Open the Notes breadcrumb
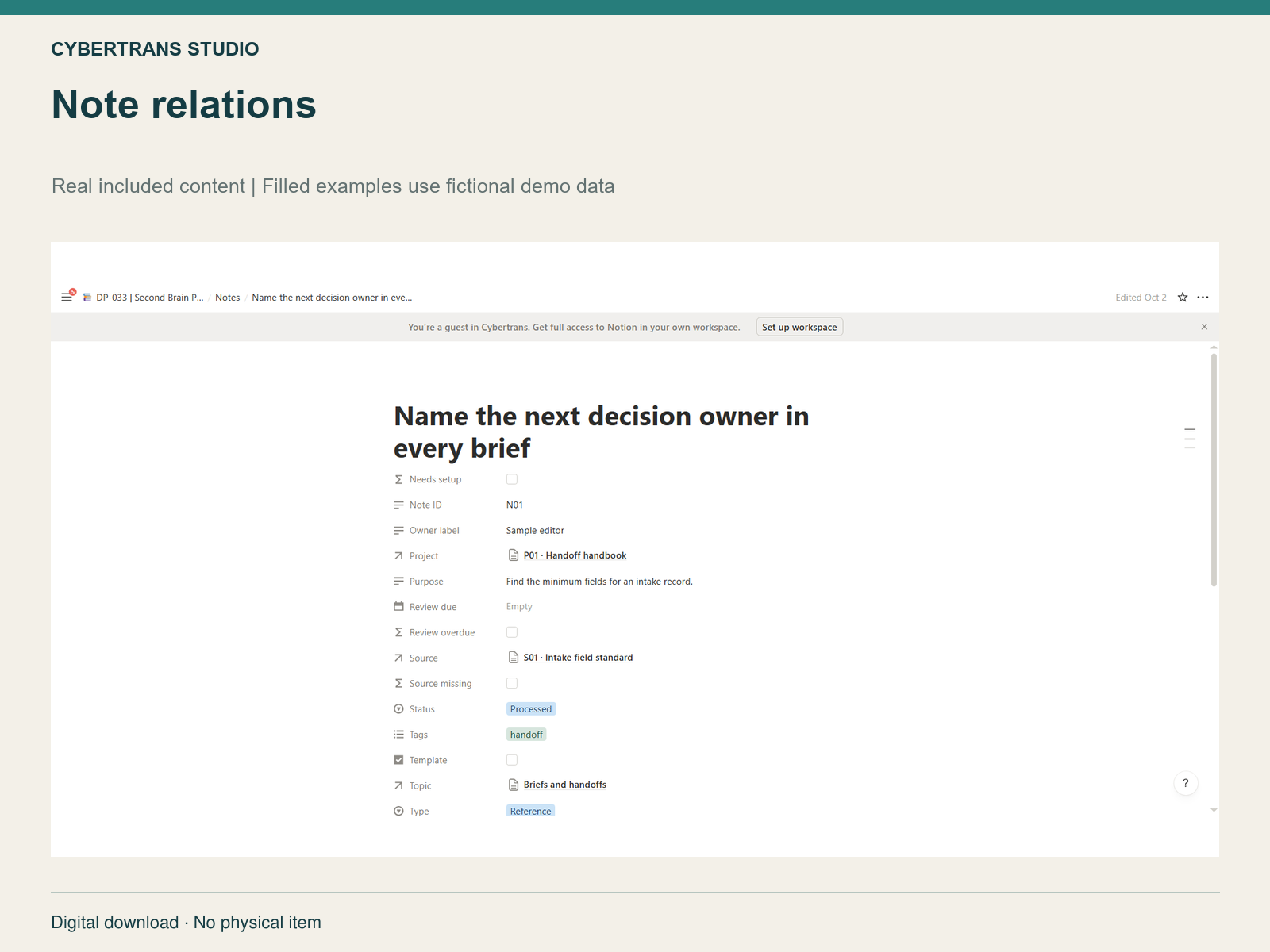The width and height of the screenshot is (1270, 952). (x=227, y=297)
